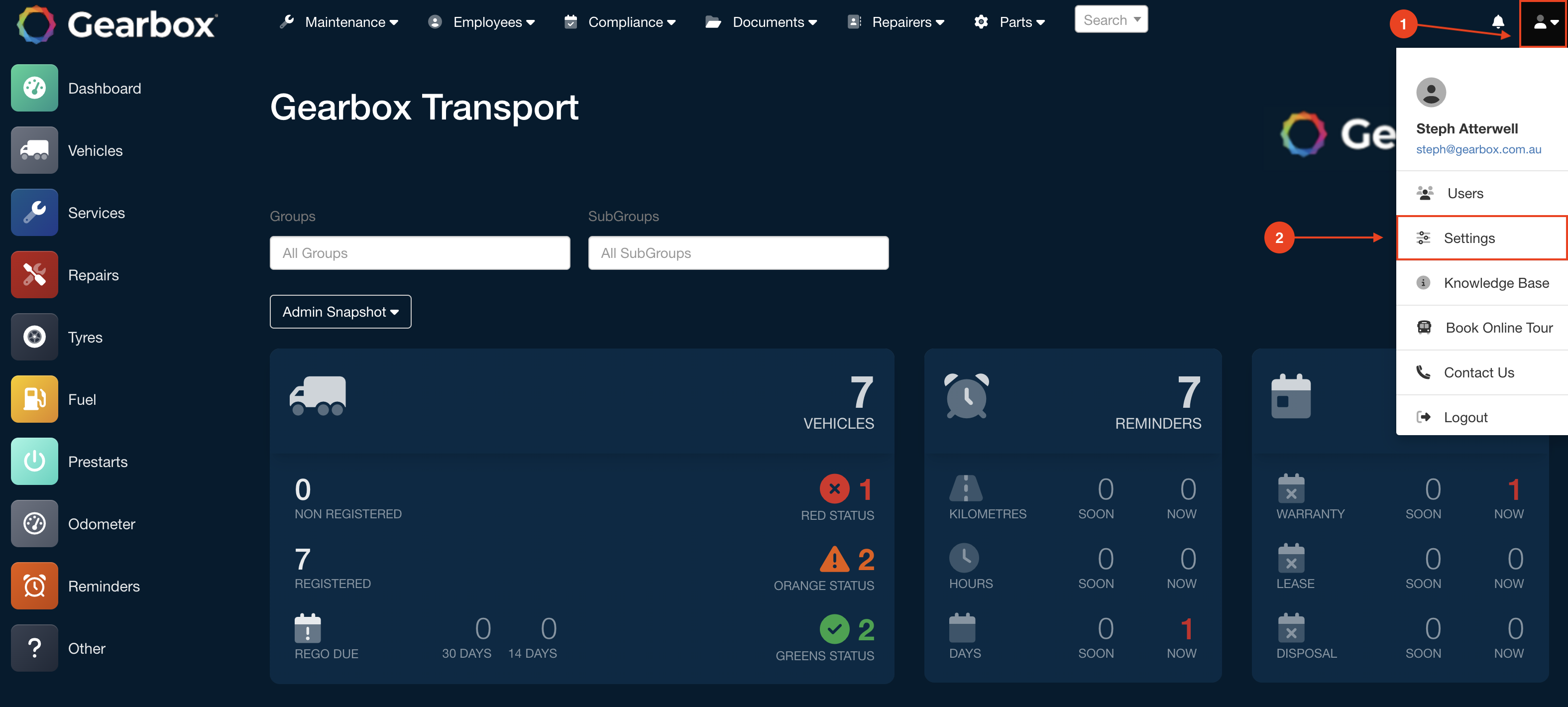This screenshot has height=707, width=1568.
Task: Click the green checkmark status icon
Action: [834, 629]
